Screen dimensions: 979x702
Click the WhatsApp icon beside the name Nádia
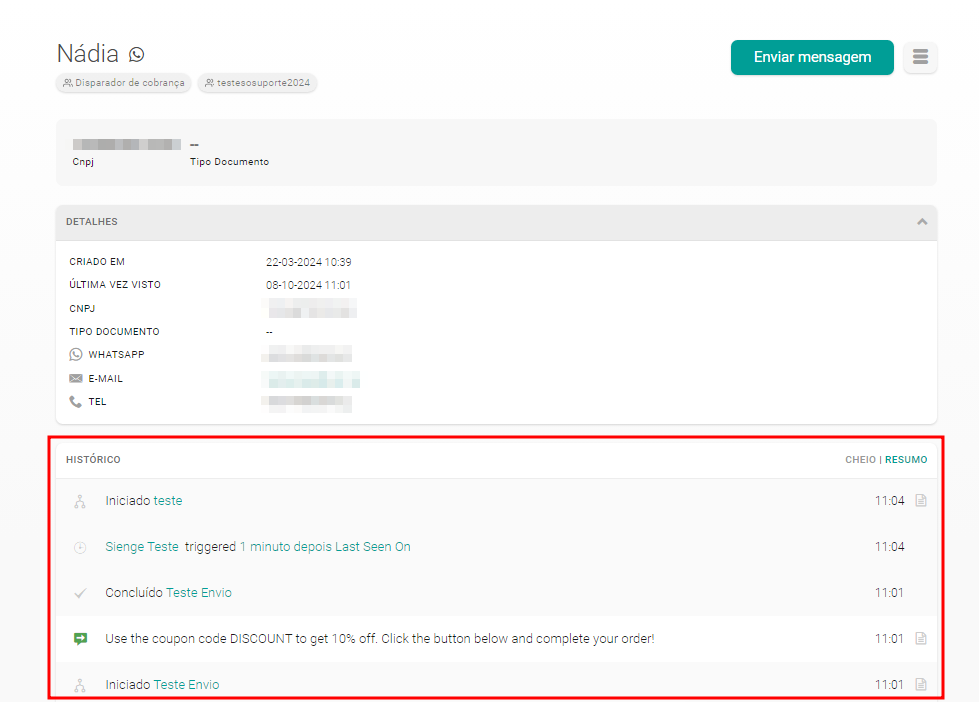click(x=137, y=54)
